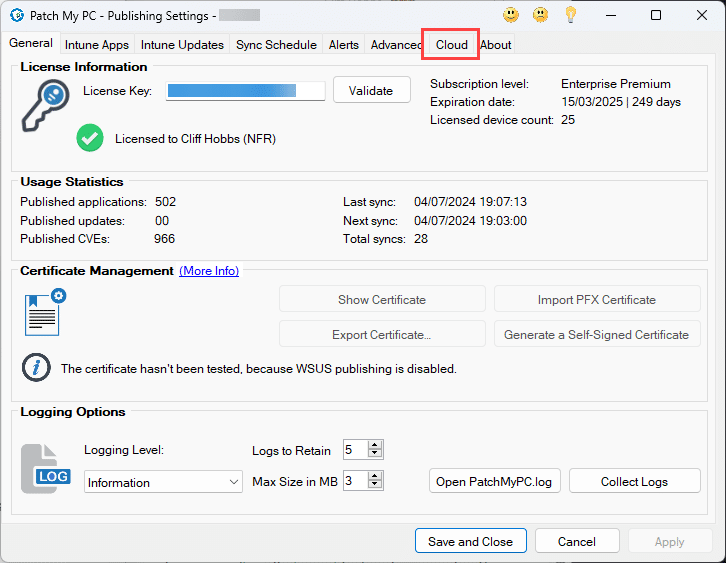Open the More Info certificate link
Screen dimensions: 726x563
pos(209,271)
